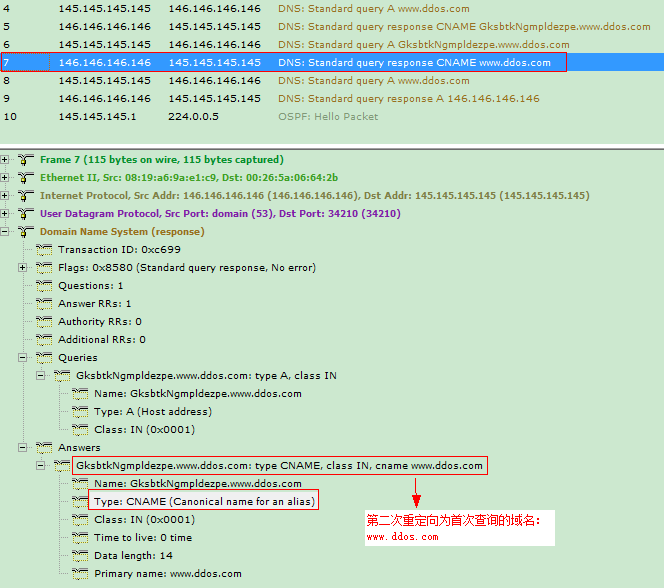
Task: Collapse the CNAME answer entry node
Action: click(41, 466)
